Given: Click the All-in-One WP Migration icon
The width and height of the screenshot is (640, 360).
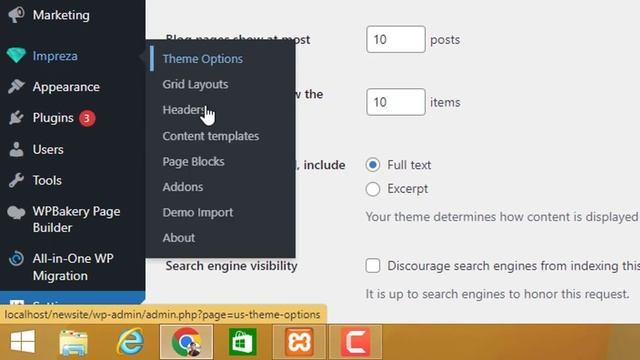Looking at the screenshot, I should [x=16, y=259].
